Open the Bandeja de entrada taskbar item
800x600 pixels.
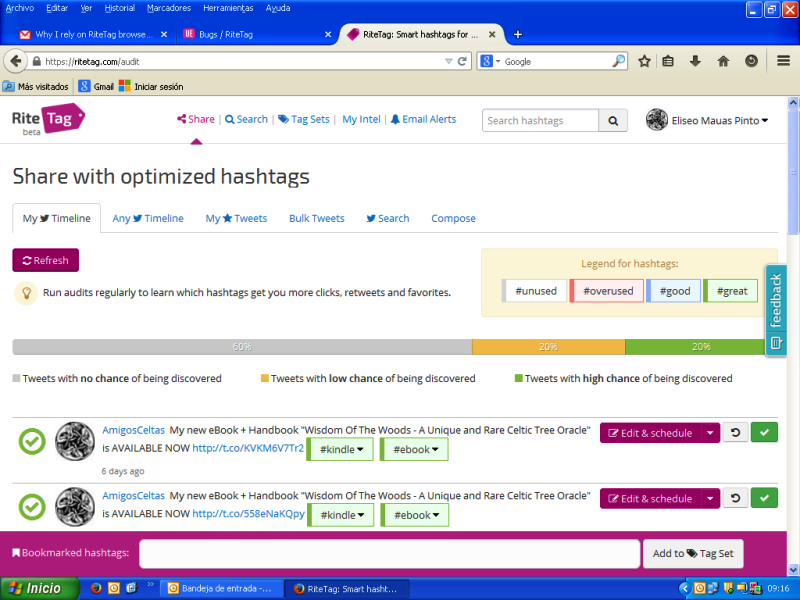[221, 588]
